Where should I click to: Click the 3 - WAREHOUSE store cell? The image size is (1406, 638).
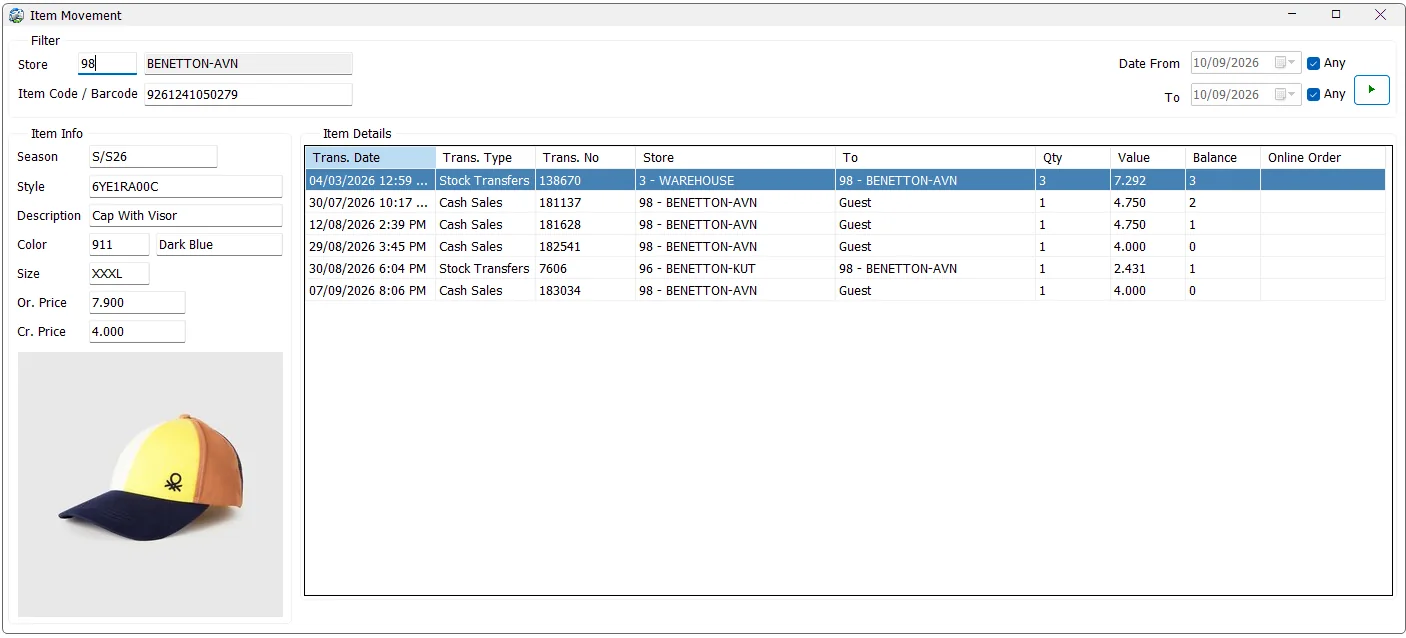coord(735,181)
